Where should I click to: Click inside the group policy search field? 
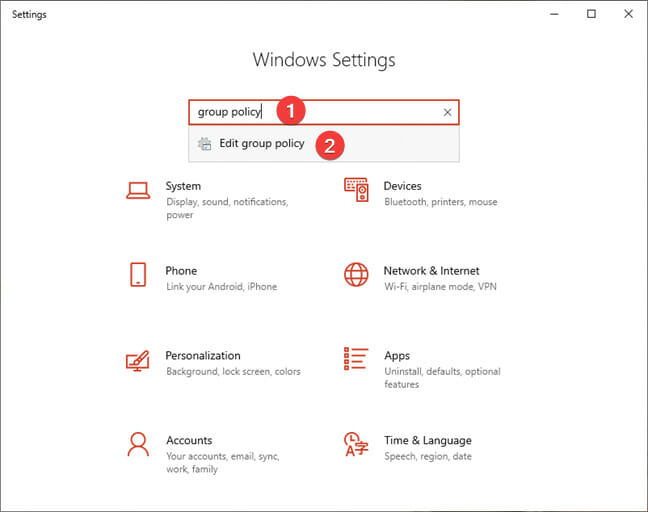pyautogui.click(x=324, y=112)
